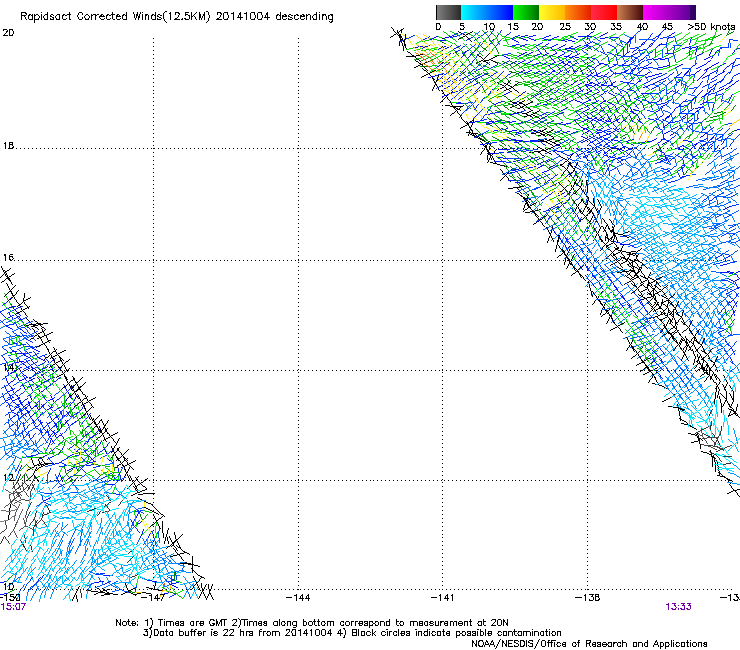Image resolution: width=740 pixels, height=650 pixels.
Task: Select the longitude axis label '-141'
Action: click(x=442, y=598)
